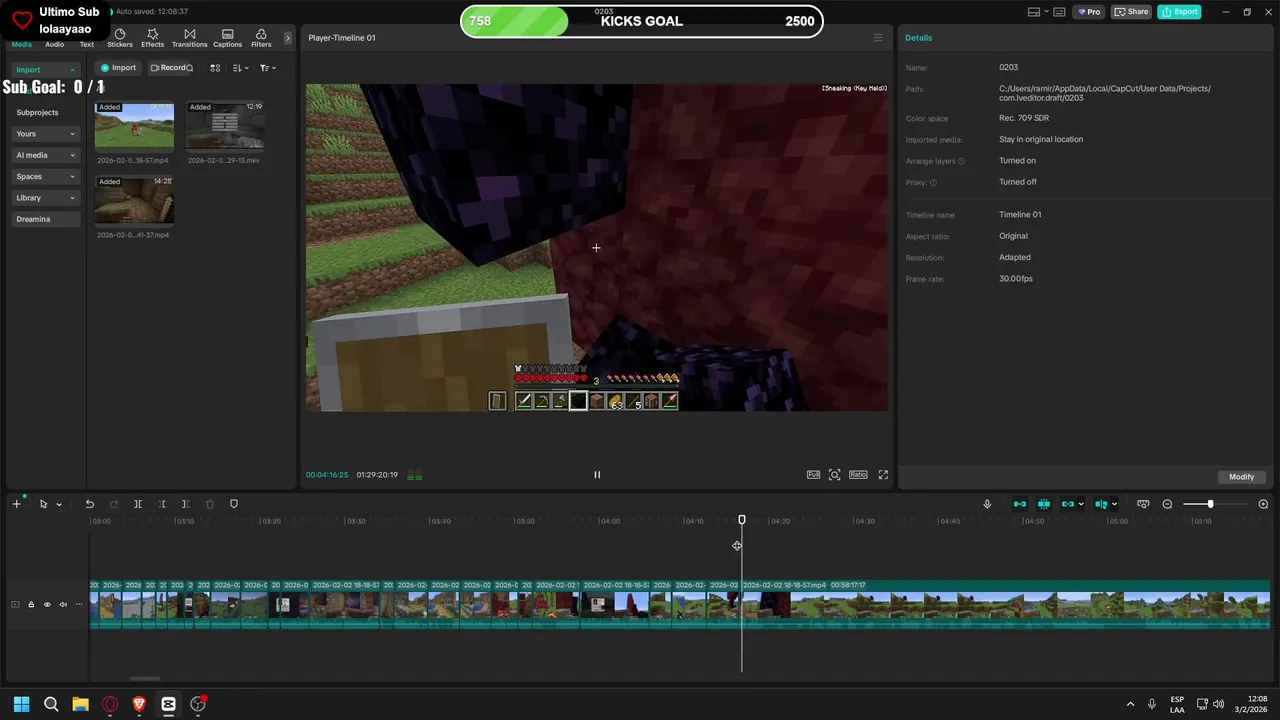Image resolution: width=1280 pixels, height=720 pixels.
Task: Expand the Spaces section
Action: click(45, 176)
